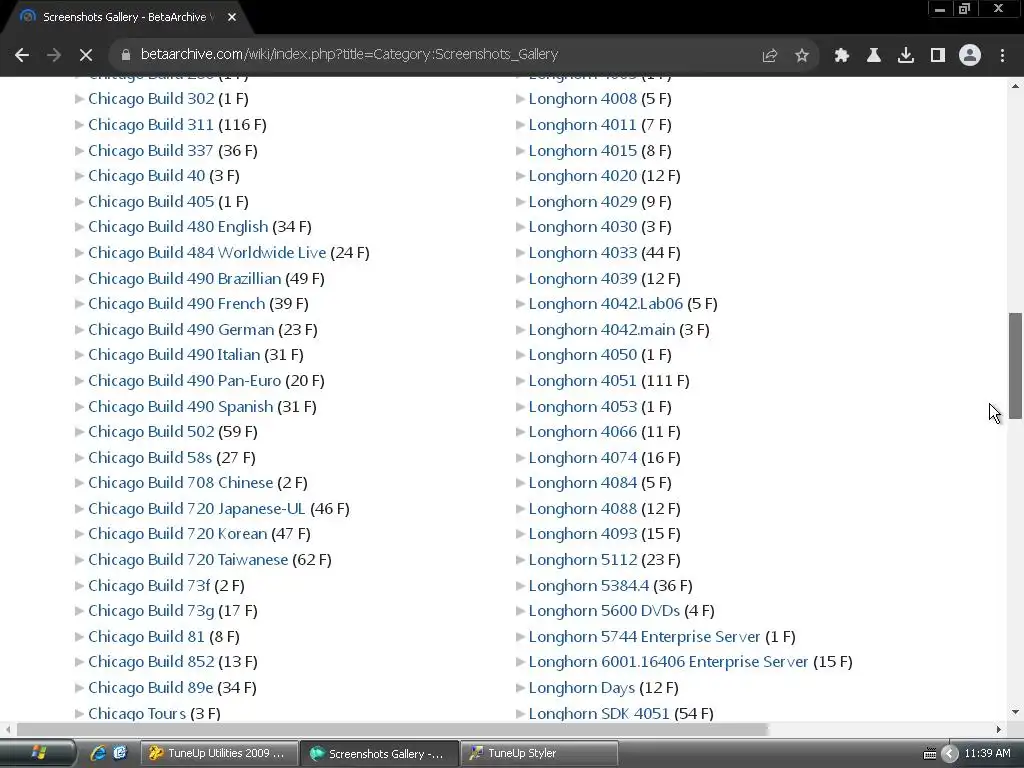Open Chicago Build 490 Spanish link
The height and width of the screenshot is (768, 1024).
tap(181, 407)
